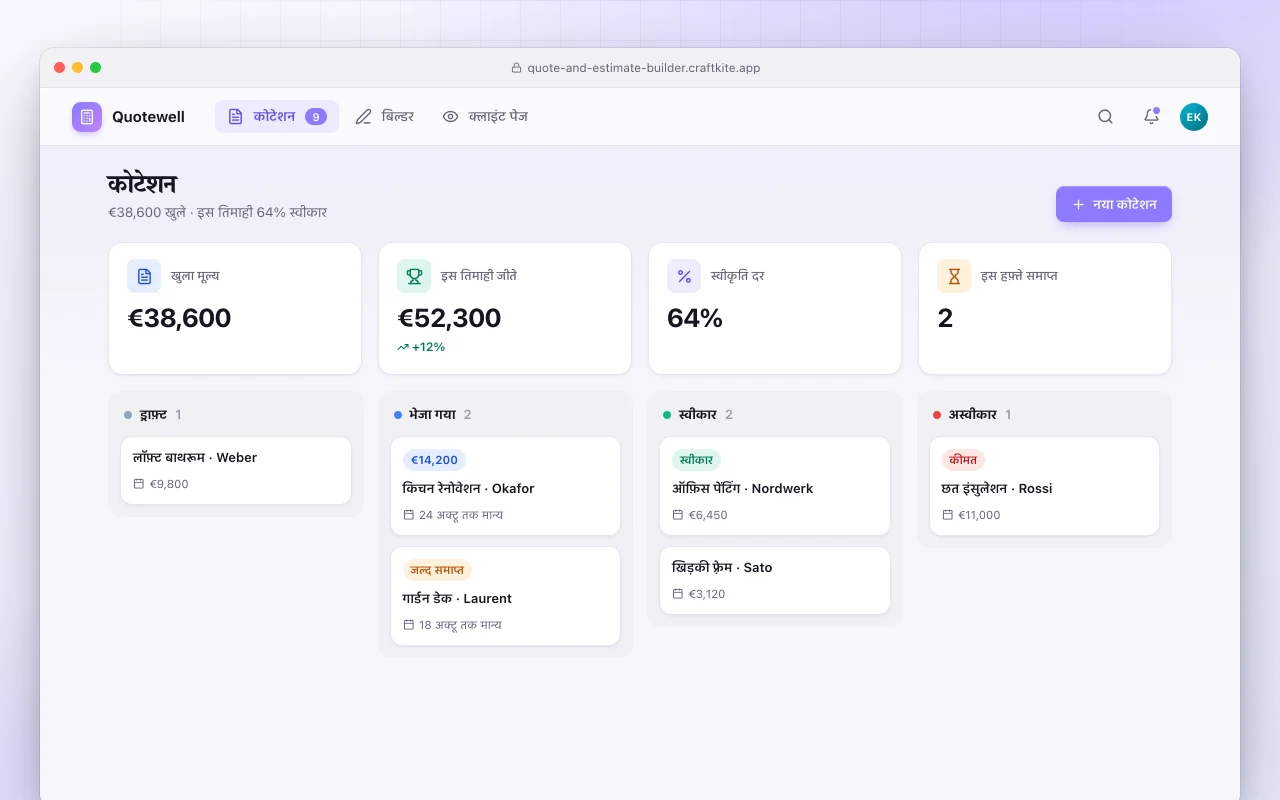Click the calendar icon beside €9,800
The width and height of the screenshot is (1280, 800).
tap(139, 484)
